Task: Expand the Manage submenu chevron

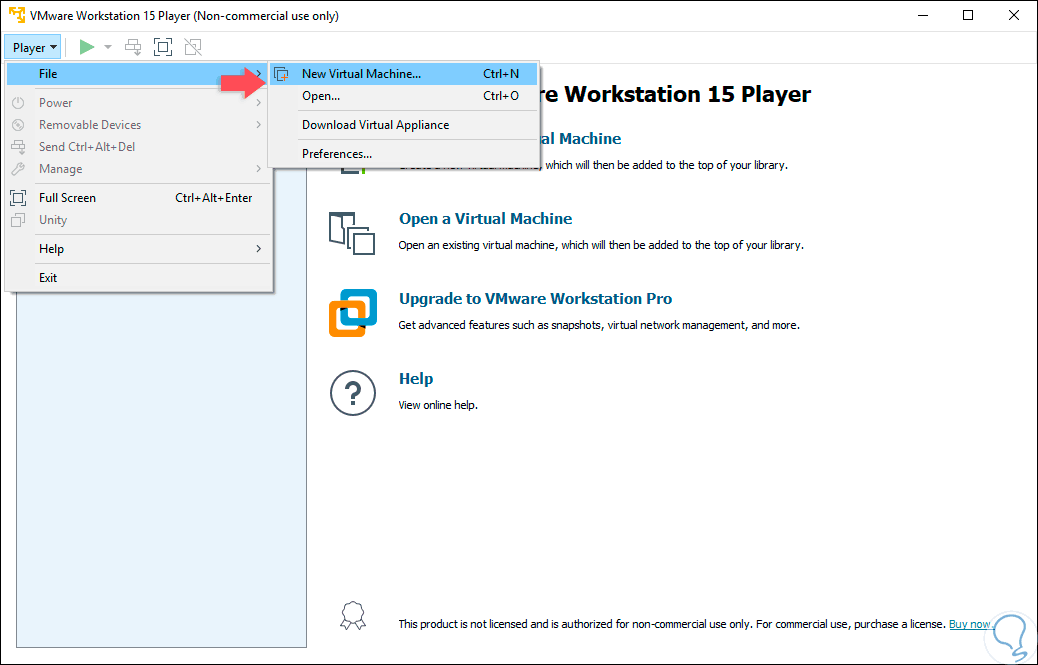Action: point(259,169)
